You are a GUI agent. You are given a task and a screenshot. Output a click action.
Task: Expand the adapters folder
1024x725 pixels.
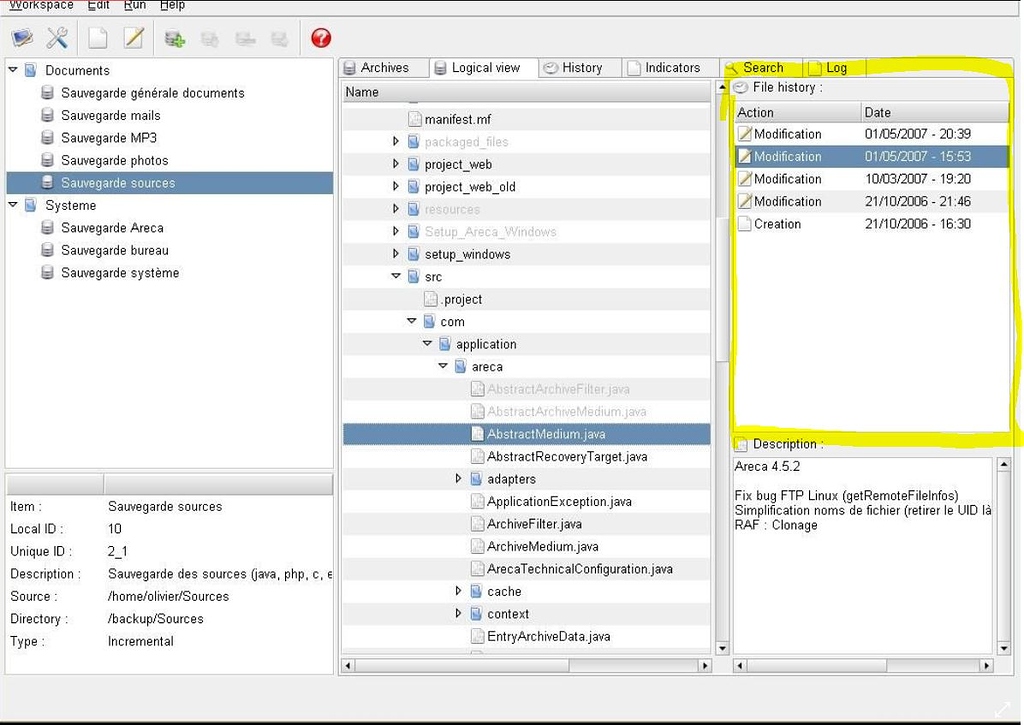(x=458, y=478)
